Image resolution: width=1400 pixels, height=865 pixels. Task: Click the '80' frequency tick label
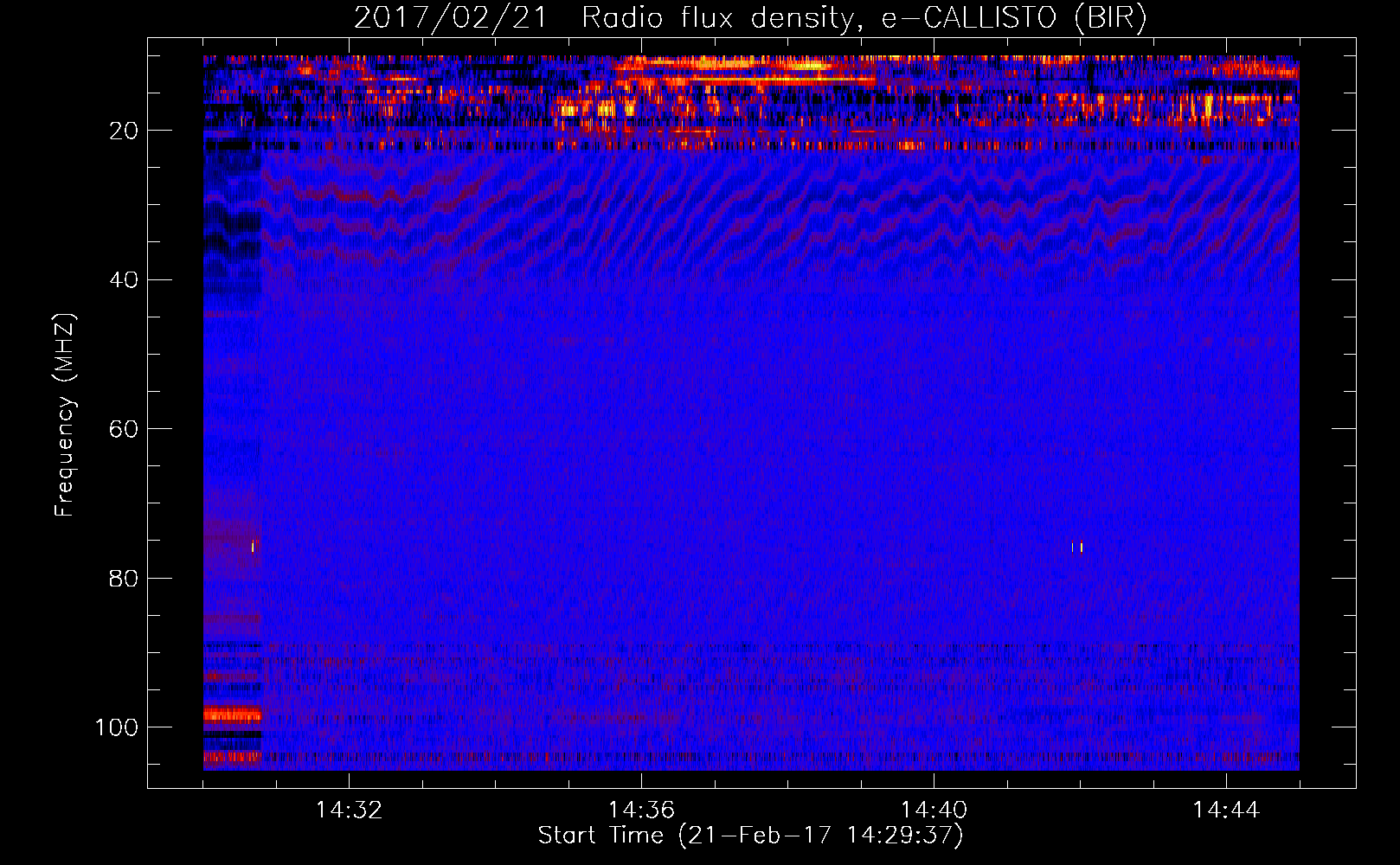point(124,578)
